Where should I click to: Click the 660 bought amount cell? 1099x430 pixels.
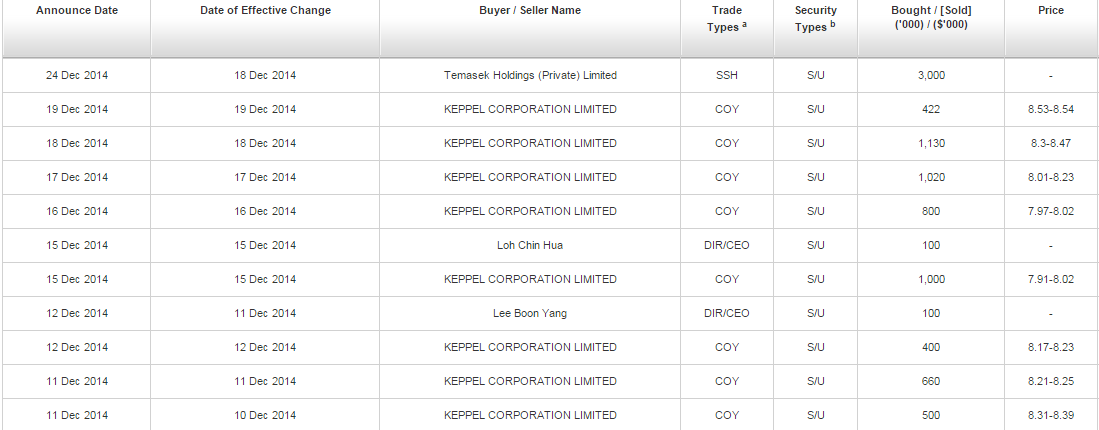931,381
